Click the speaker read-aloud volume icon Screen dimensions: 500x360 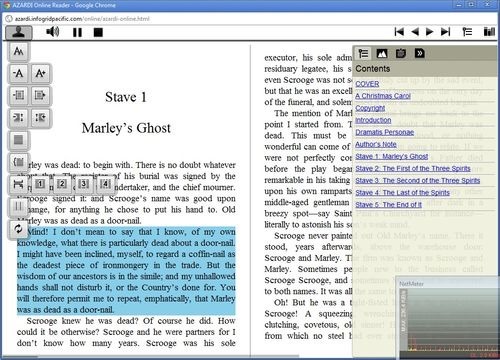click(x=53, y=32)
